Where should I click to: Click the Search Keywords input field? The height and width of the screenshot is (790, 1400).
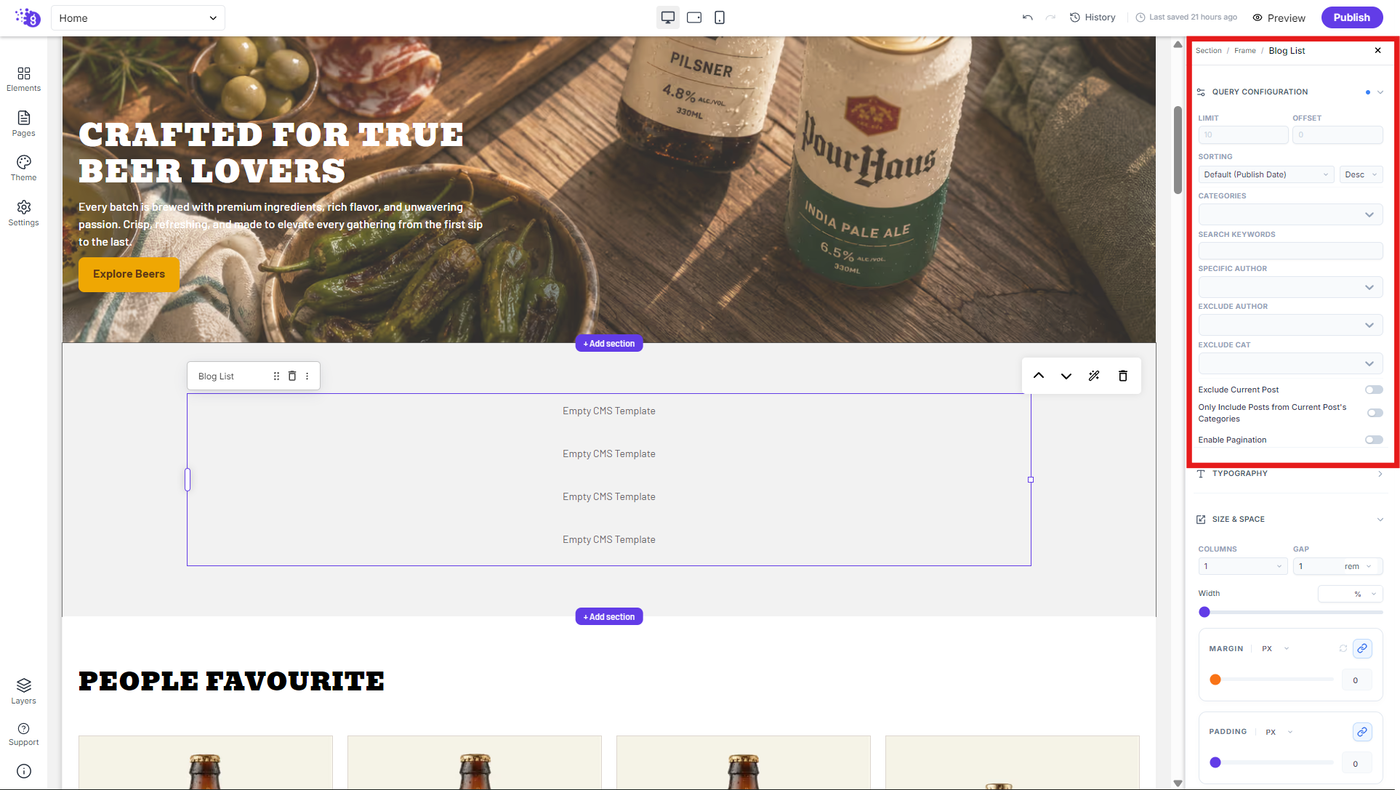1290,250
